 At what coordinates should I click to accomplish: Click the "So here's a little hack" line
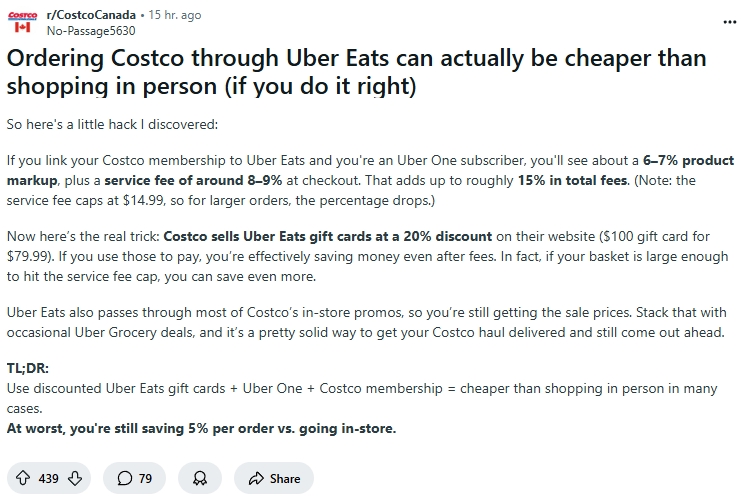tap(112, 124)
